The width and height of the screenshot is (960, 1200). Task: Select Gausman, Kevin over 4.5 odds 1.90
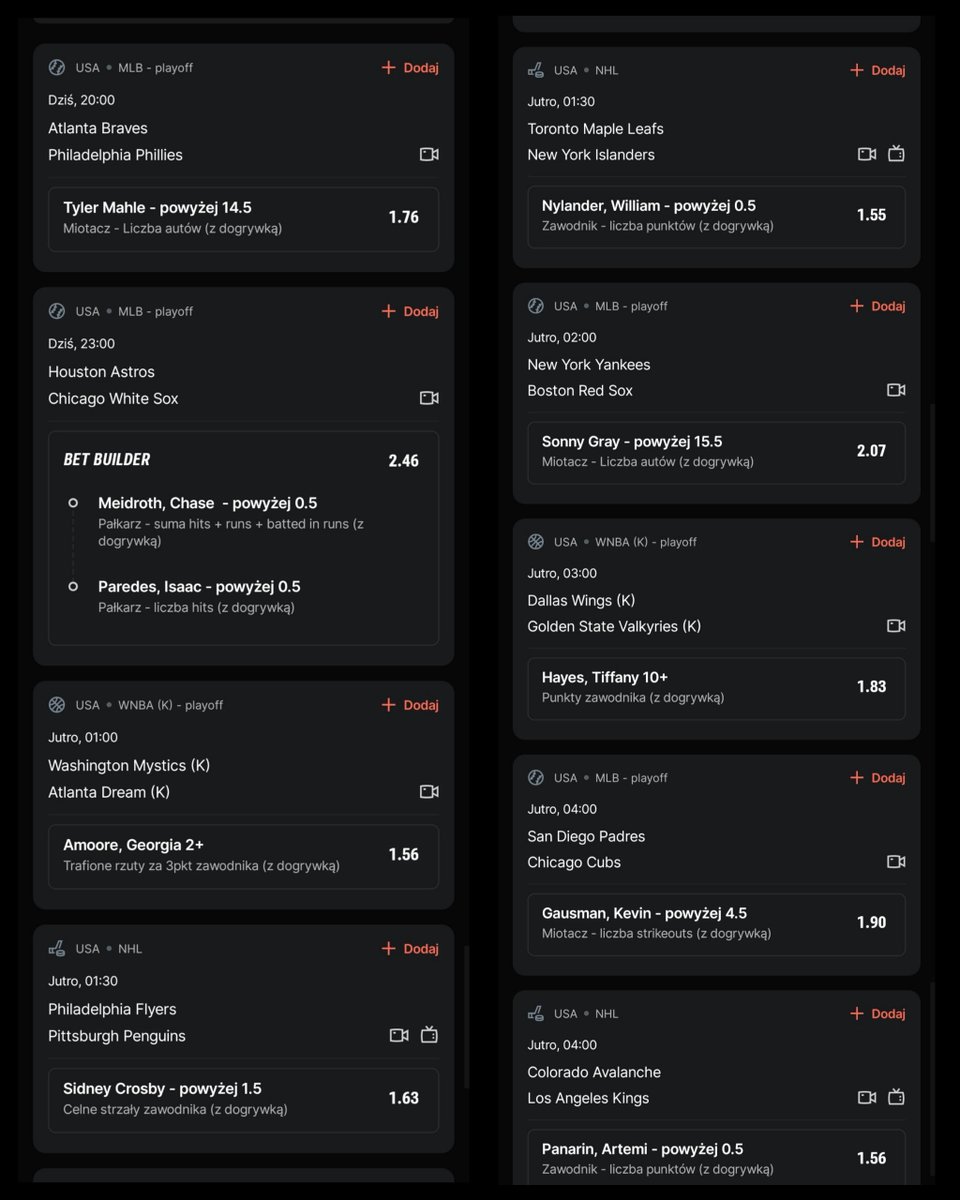coord(716,924)
